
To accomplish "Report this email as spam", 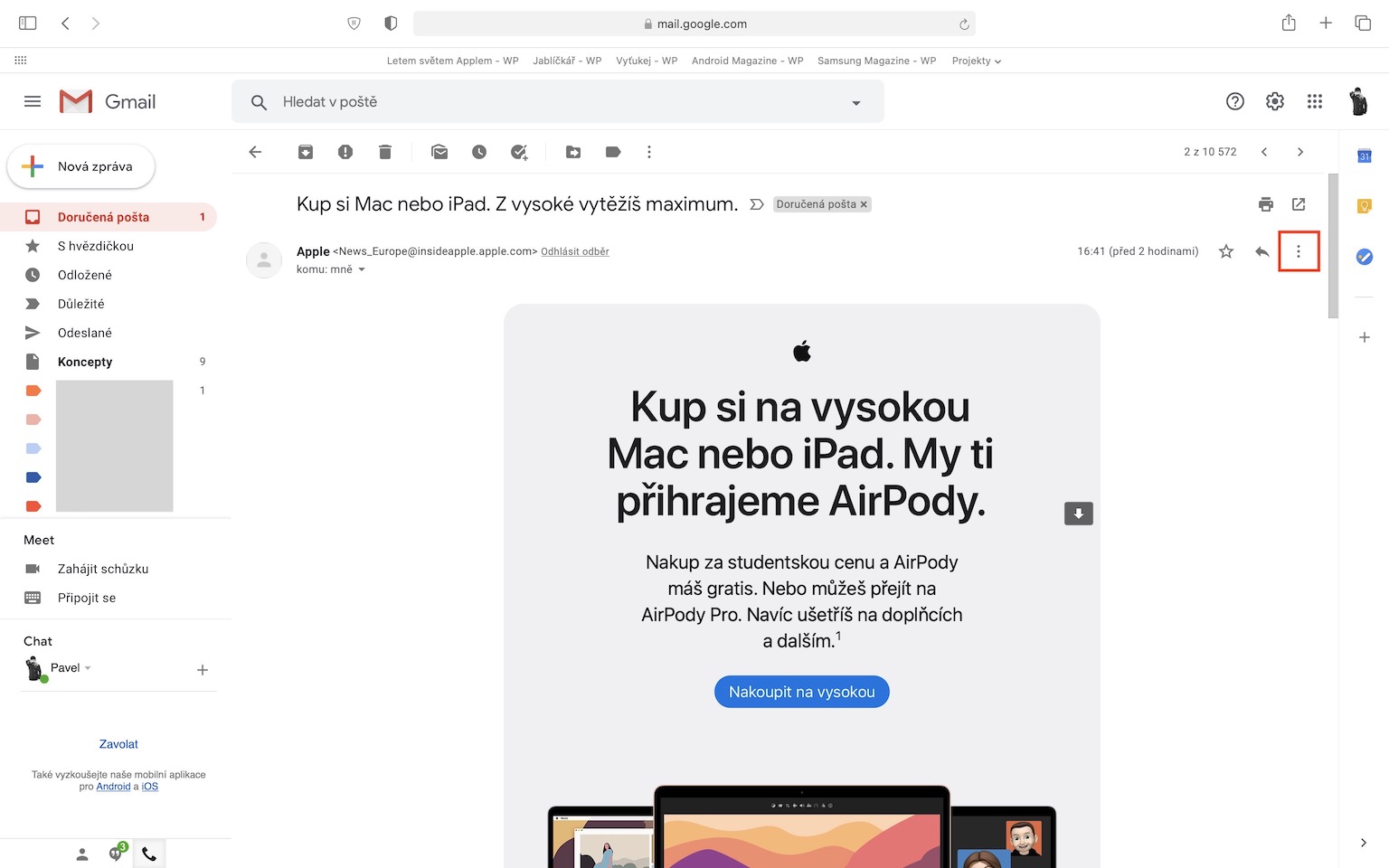I will click(x=345, y=152).
